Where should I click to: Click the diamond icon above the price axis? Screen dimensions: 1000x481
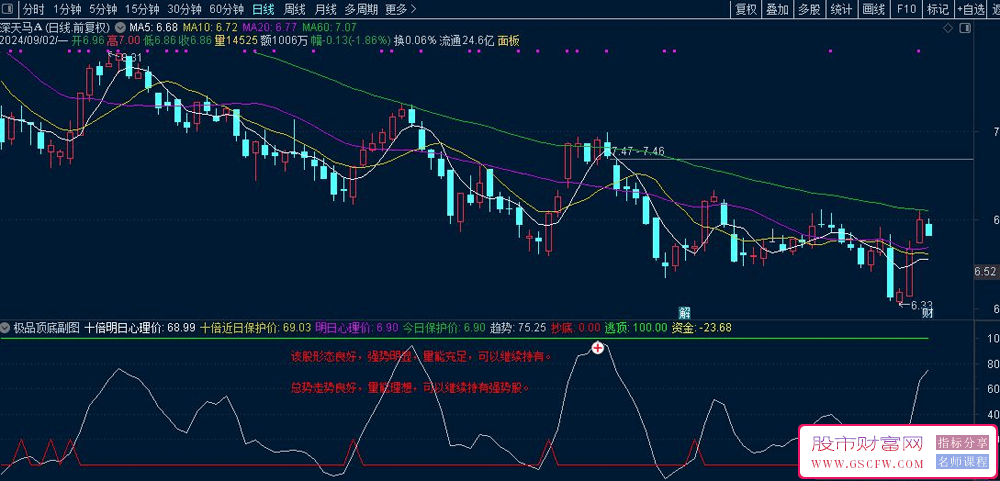pyautogui.click(x=948, y=30)
